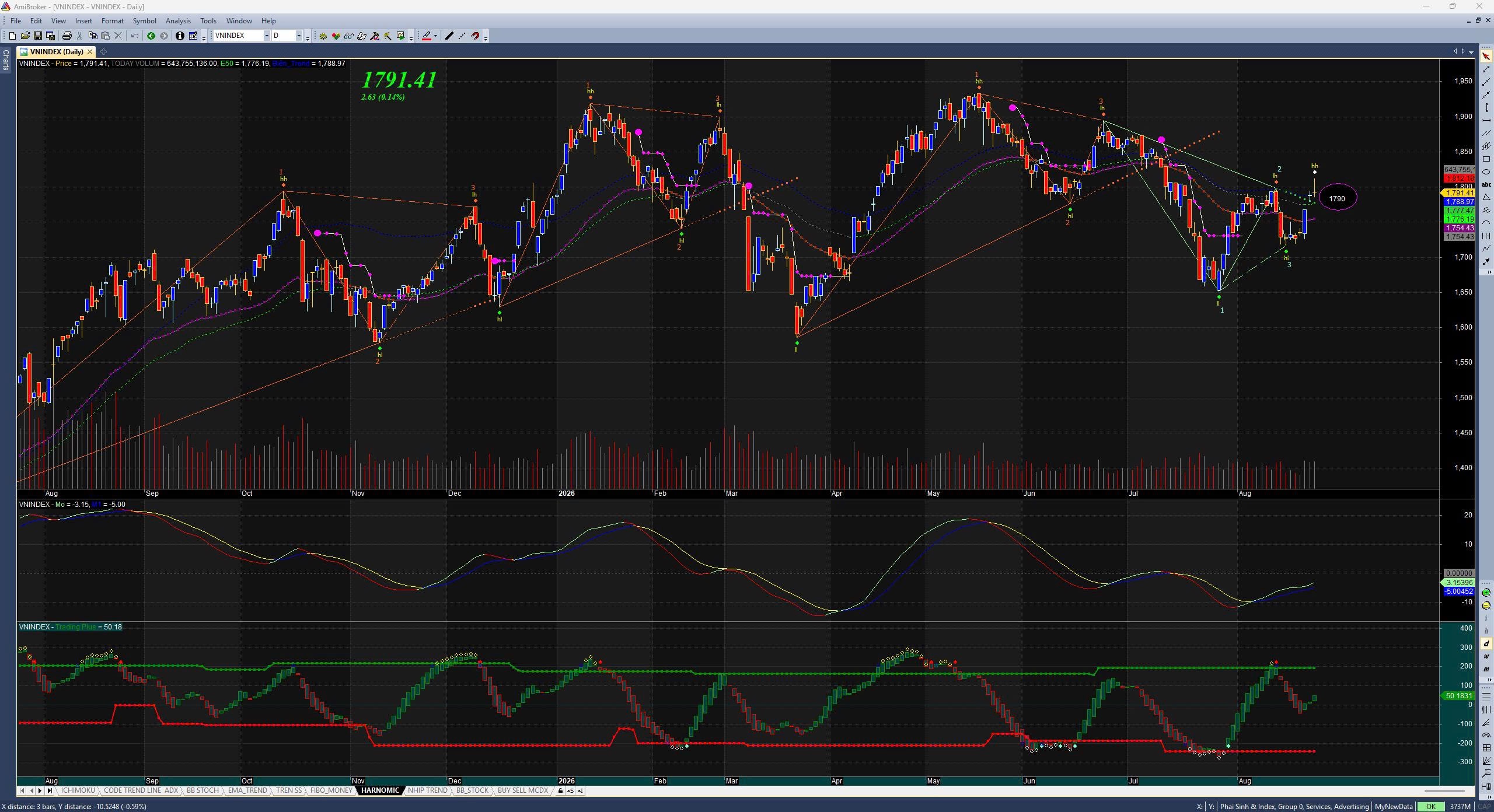Click the Open folder toolbar icon
Screen dimensions: 1494x812
pyautogui.click(x=25, y=36)
